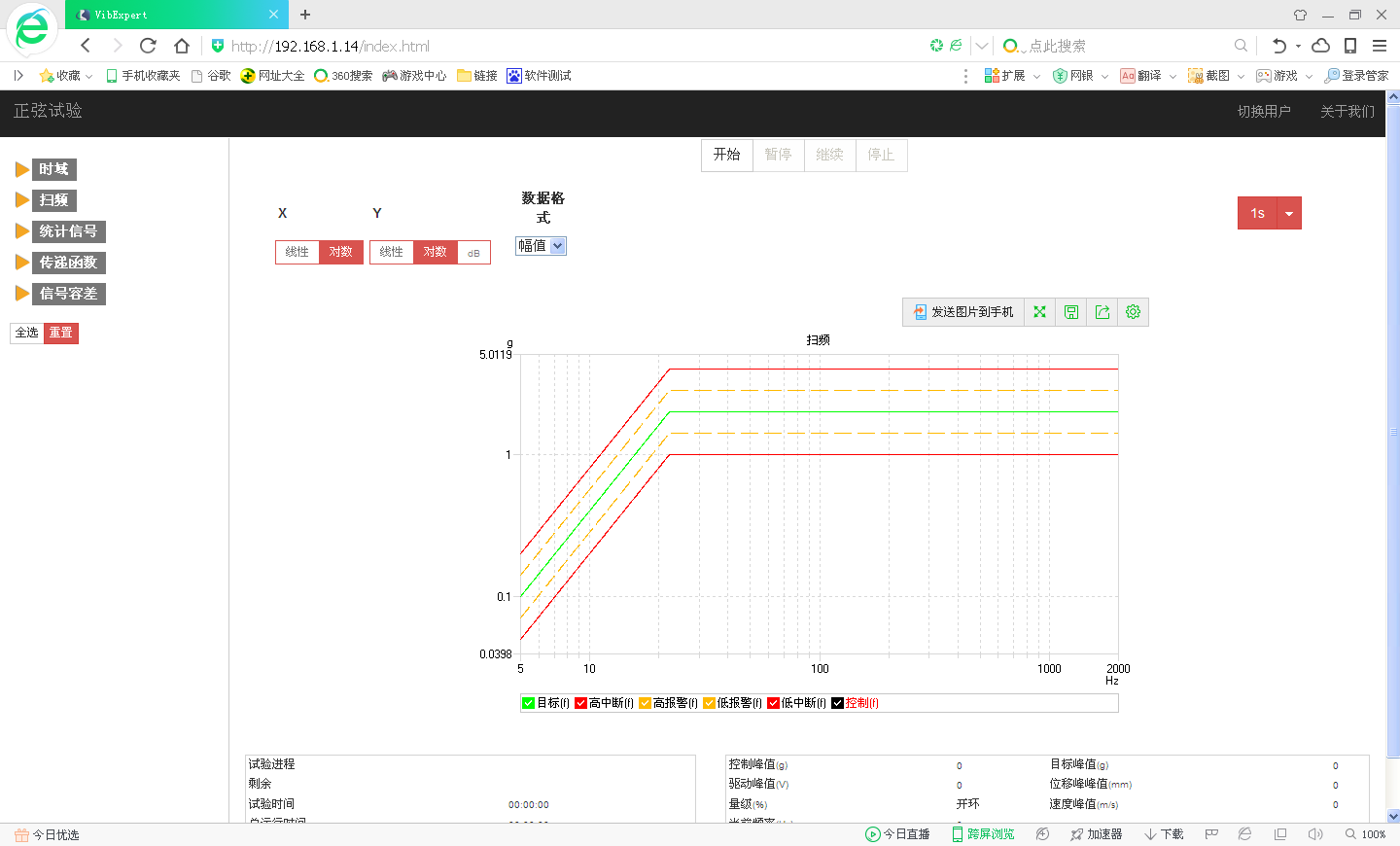Viewport: 1400px width, 846px height.
Task: Expand the 扫频 tree item
Action: click(21, 200)
